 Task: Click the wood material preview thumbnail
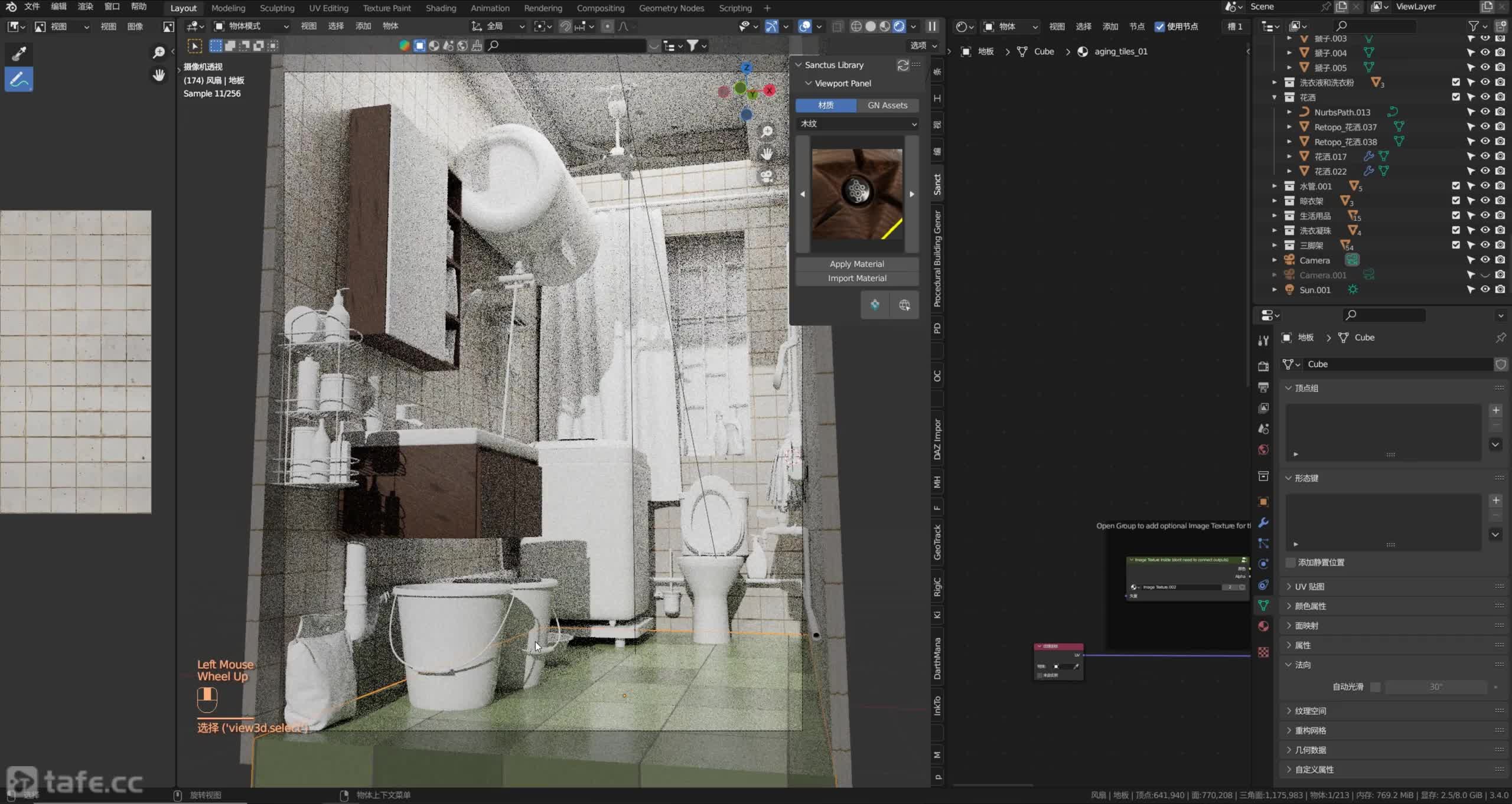857,194
